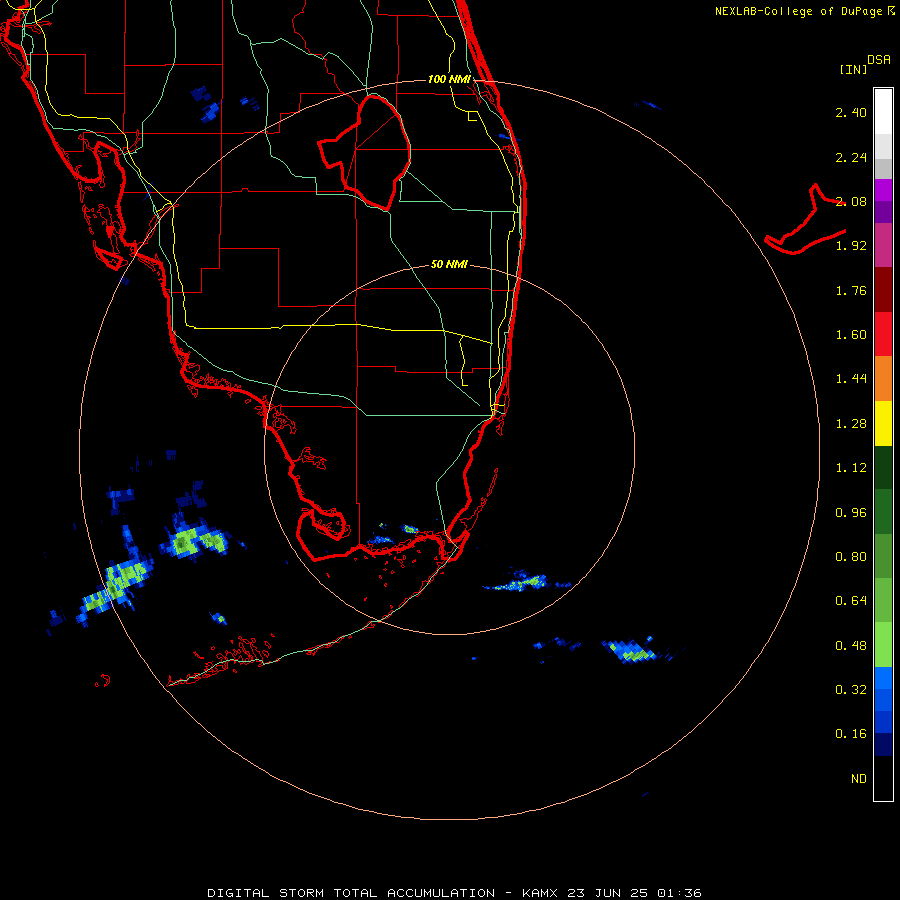900x900 pixels.
Task: Click the 0.32 legend value
Action: 851,690
